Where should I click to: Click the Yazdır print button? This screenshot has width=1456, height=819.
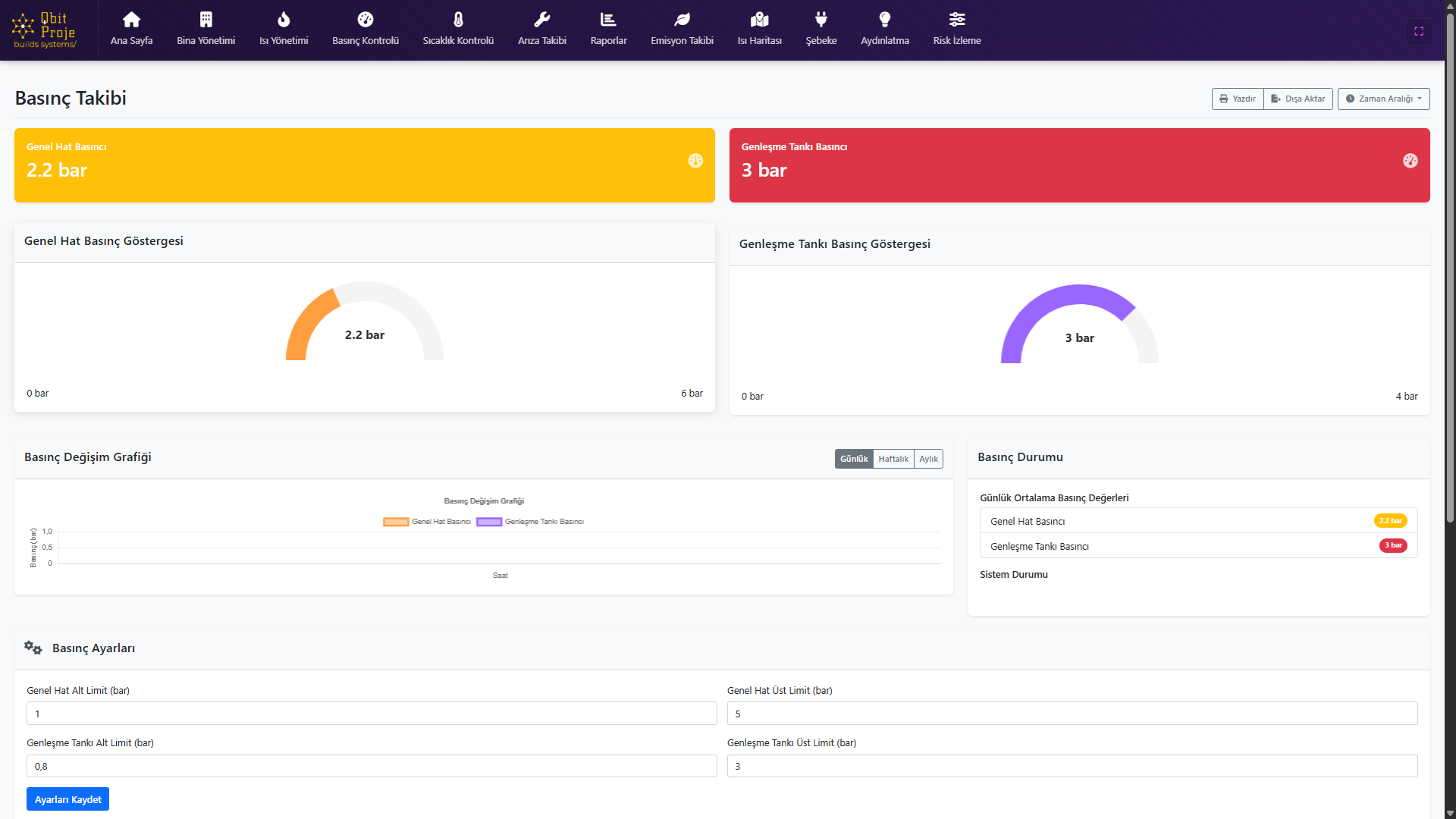click(x=1237, y=99)
